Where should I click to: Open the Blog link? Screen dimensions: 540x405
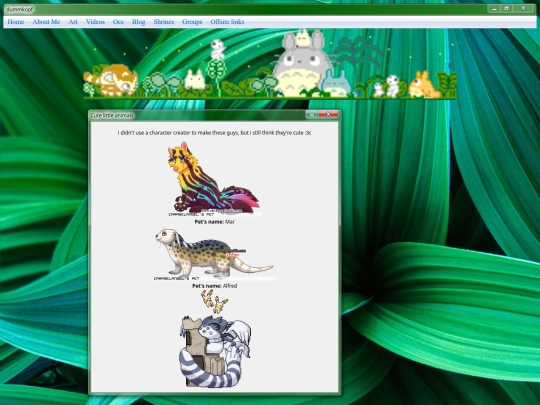tap(138, 22)
